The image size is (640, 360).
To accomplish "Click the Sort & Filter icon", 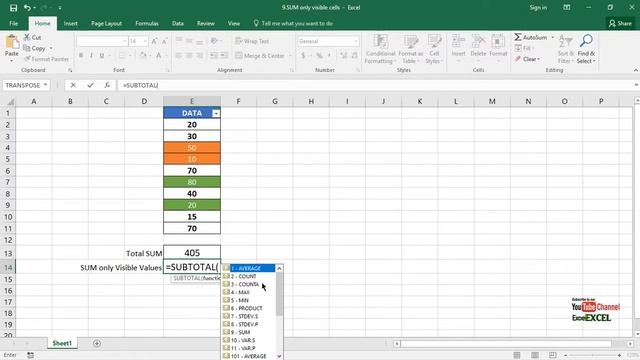I will 565,42.
